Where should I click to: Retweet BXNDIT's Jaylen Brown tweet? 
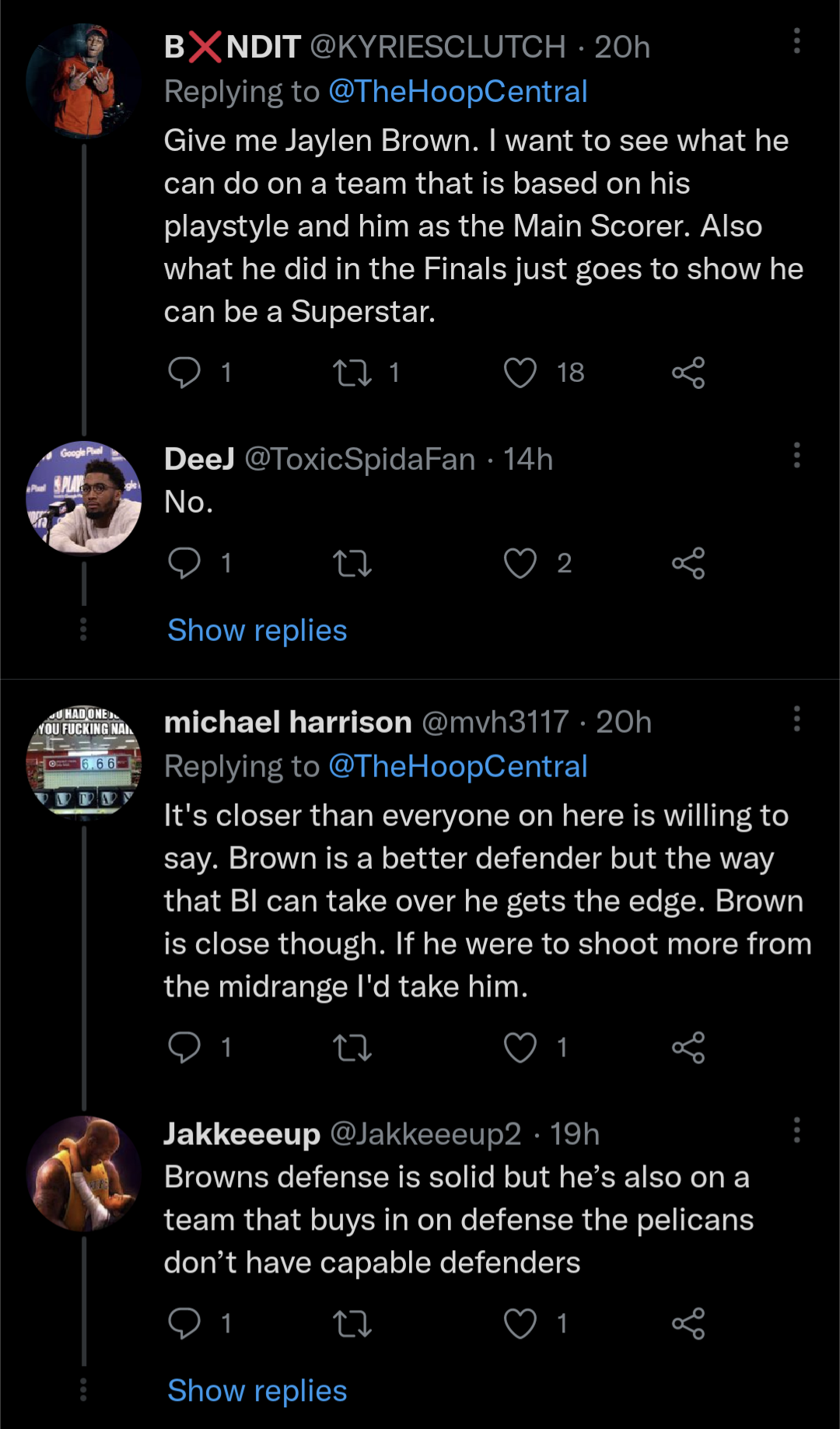point(352,373)
